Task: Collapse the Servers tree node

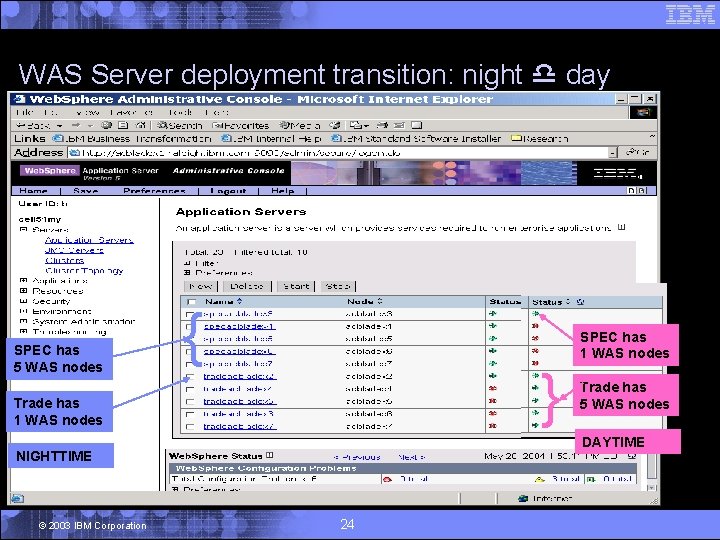Action: click(x=23, y=230)
